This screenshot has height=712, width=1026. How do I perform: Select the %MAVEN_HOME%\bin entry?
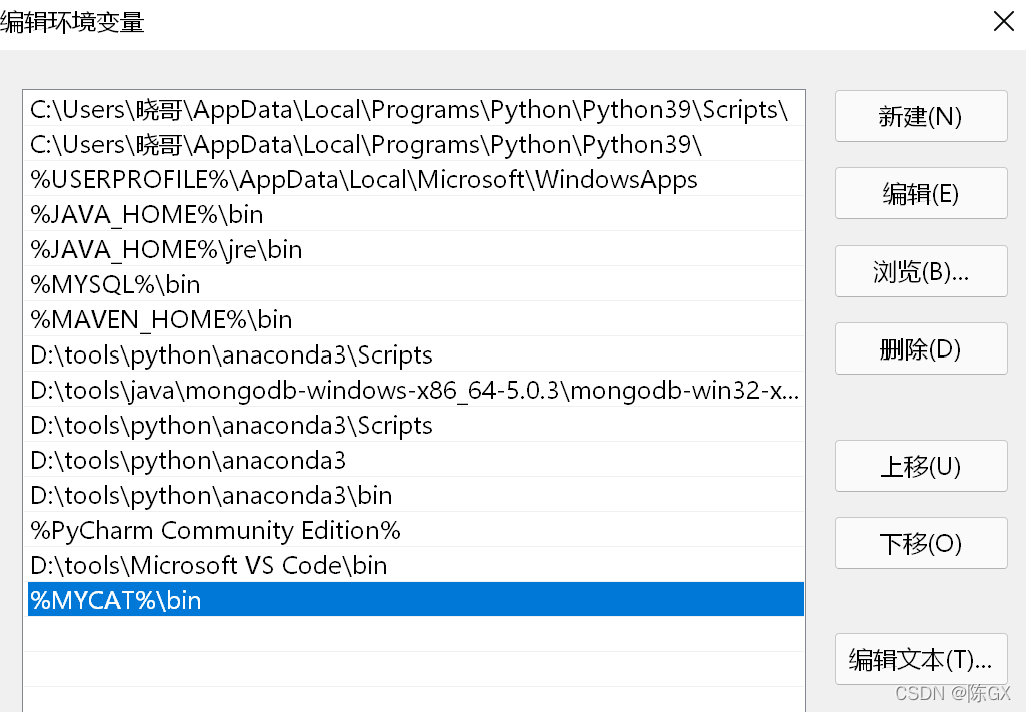[416, 319]
